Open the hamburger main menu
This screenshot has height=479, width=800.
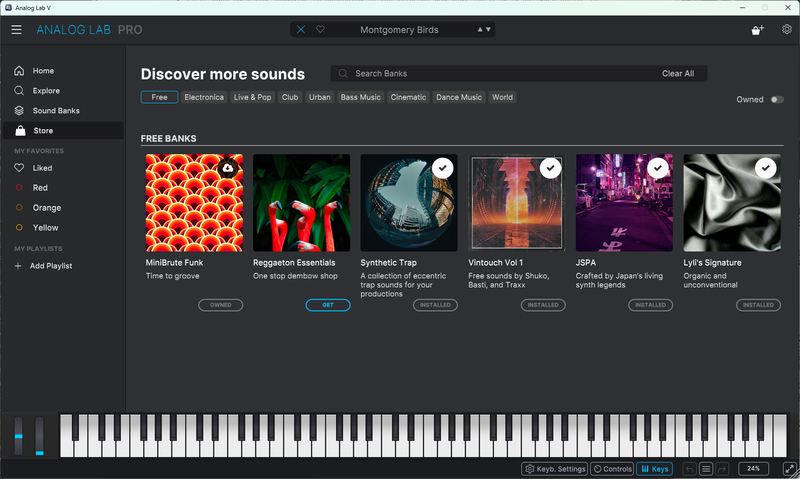pyautogui.click(x=16, y=30)
